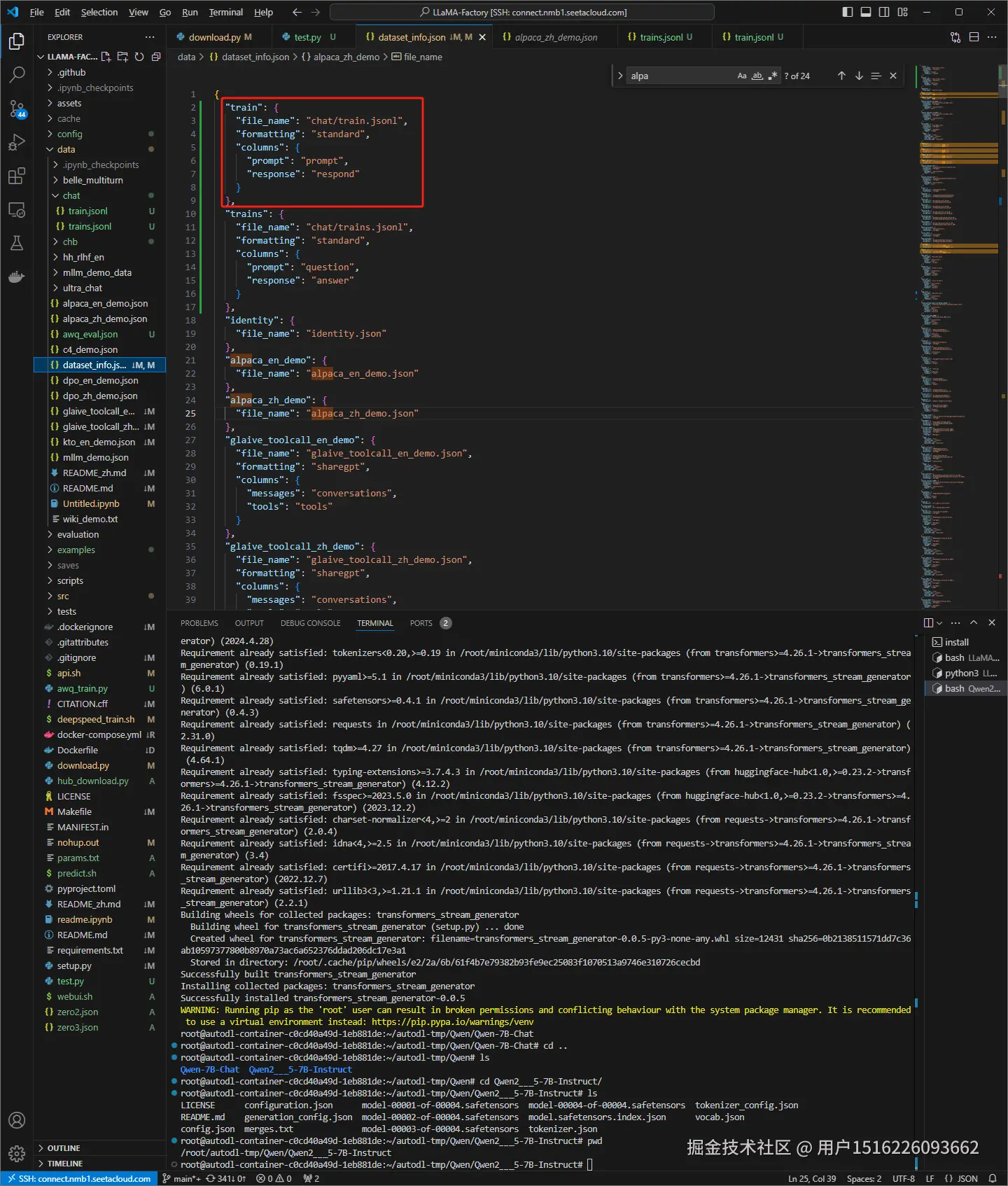1008x1186 pixels.
Task: Open the Manage gear icon
Action: [x=17, y=1154]
